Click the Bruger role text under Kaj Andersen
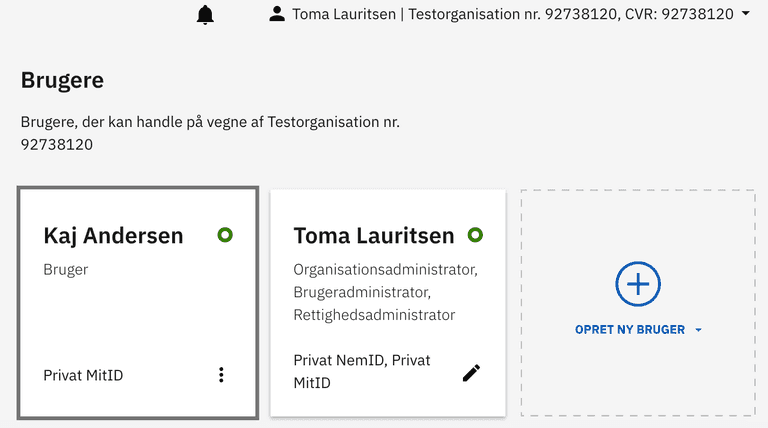 tap(66, 270)
